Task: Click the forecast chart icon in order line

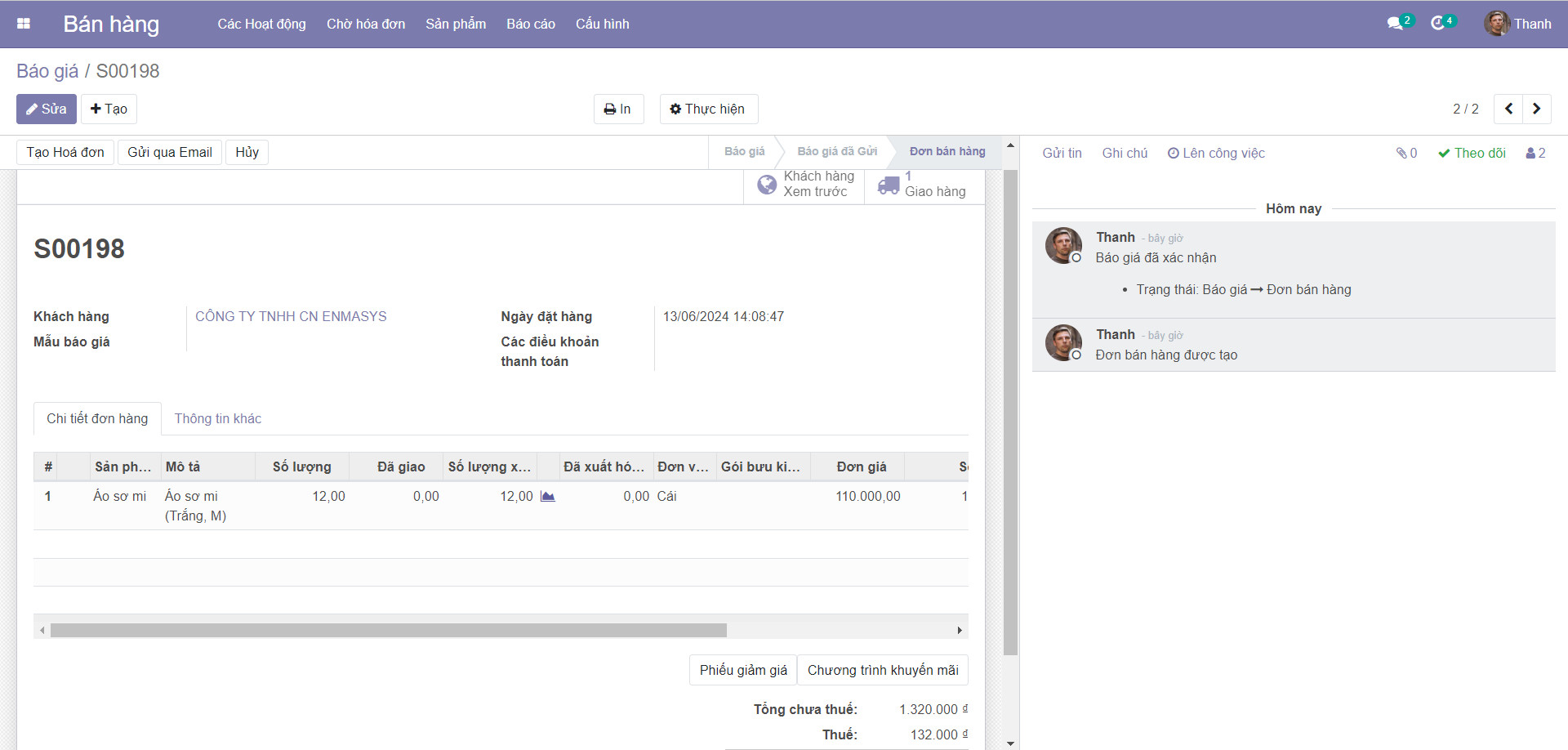Action: [547, 497]
